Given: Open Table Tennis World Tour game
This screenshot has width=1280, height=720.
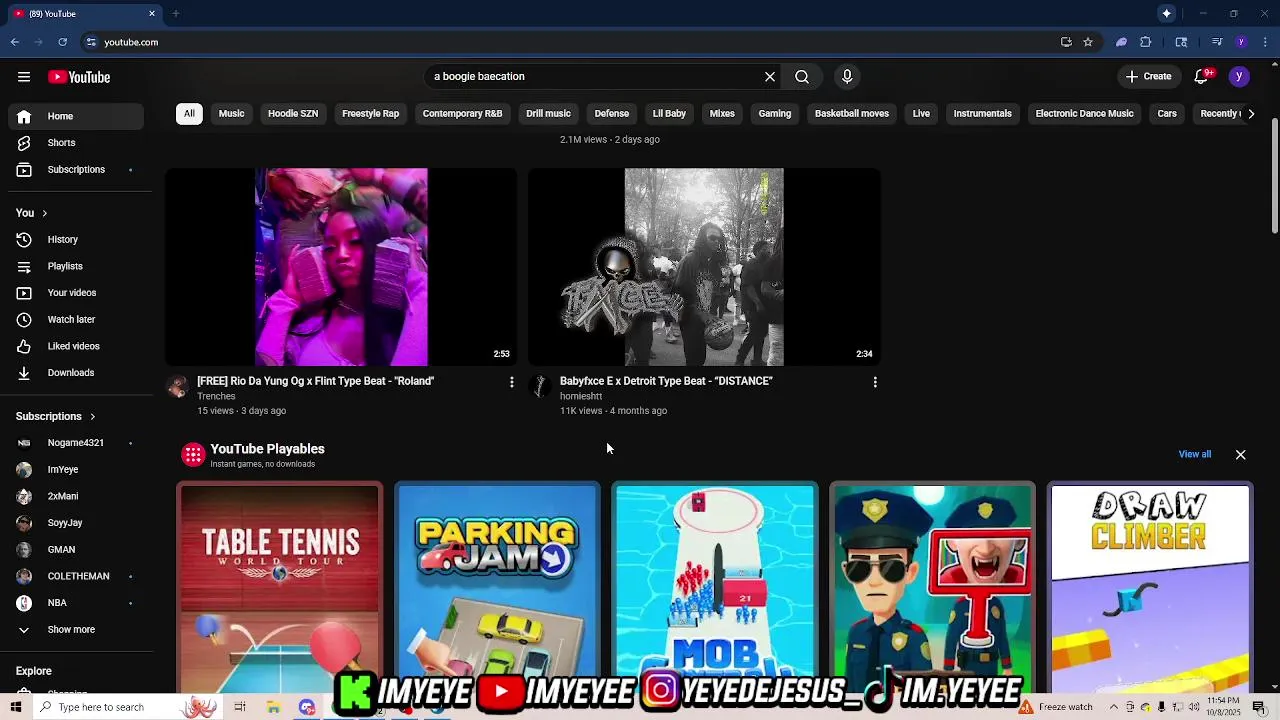Looking at the screenshot, I should coord(280,588).
